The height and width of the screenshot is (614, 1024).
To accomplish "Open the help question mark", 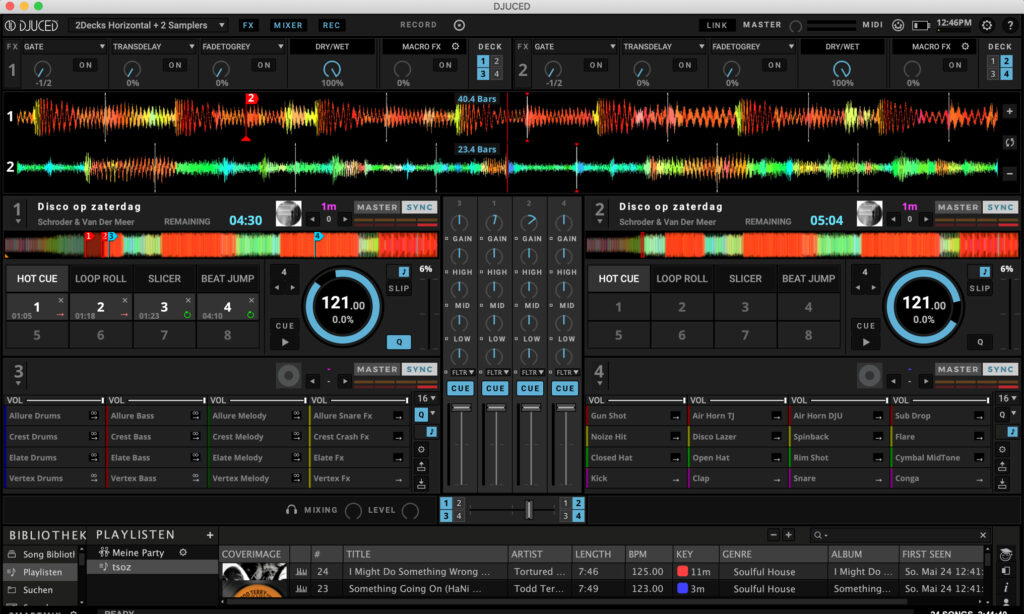I will 1010,25.
